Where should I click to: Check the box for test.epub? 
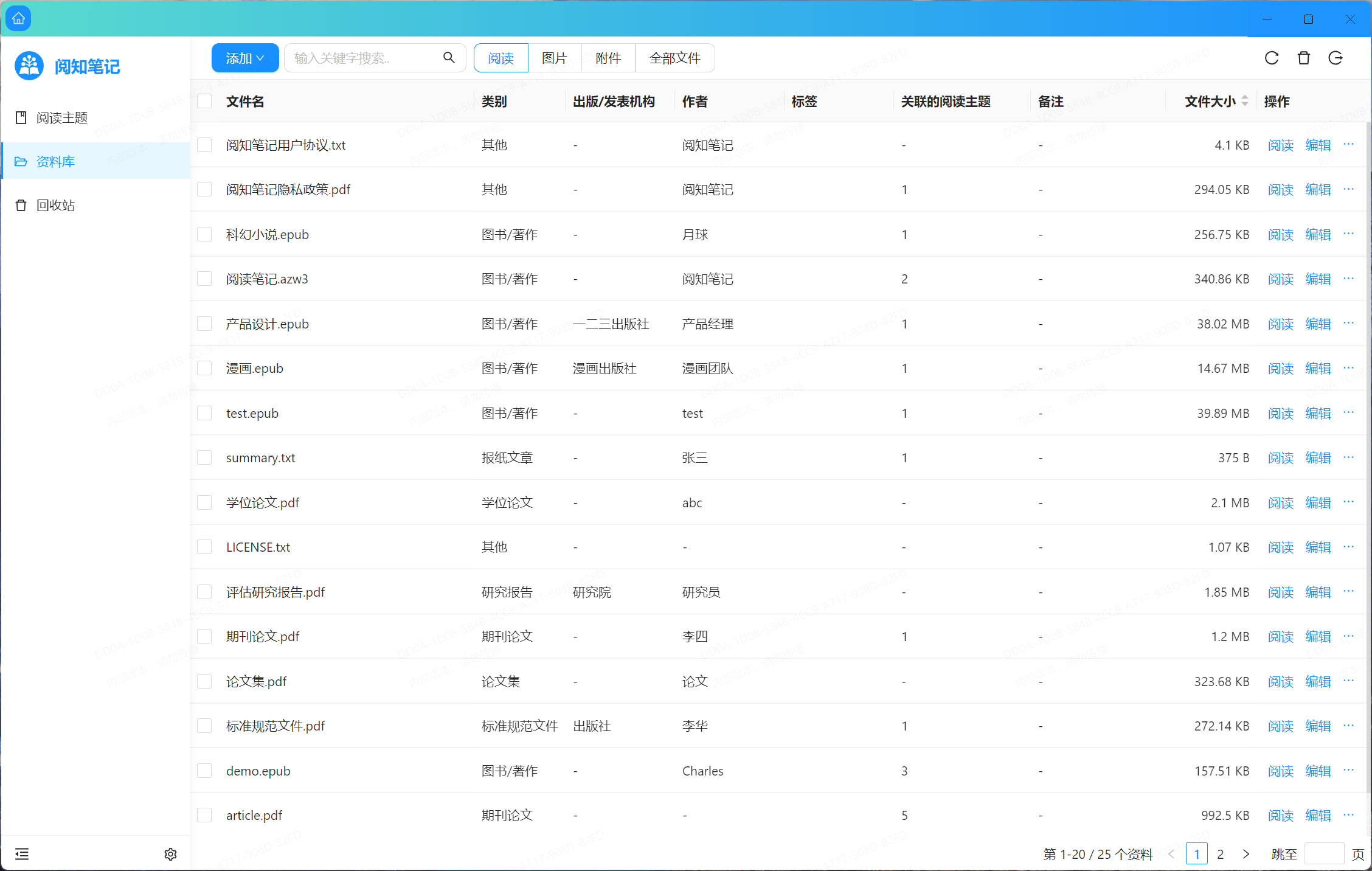(x=204, y=413)
